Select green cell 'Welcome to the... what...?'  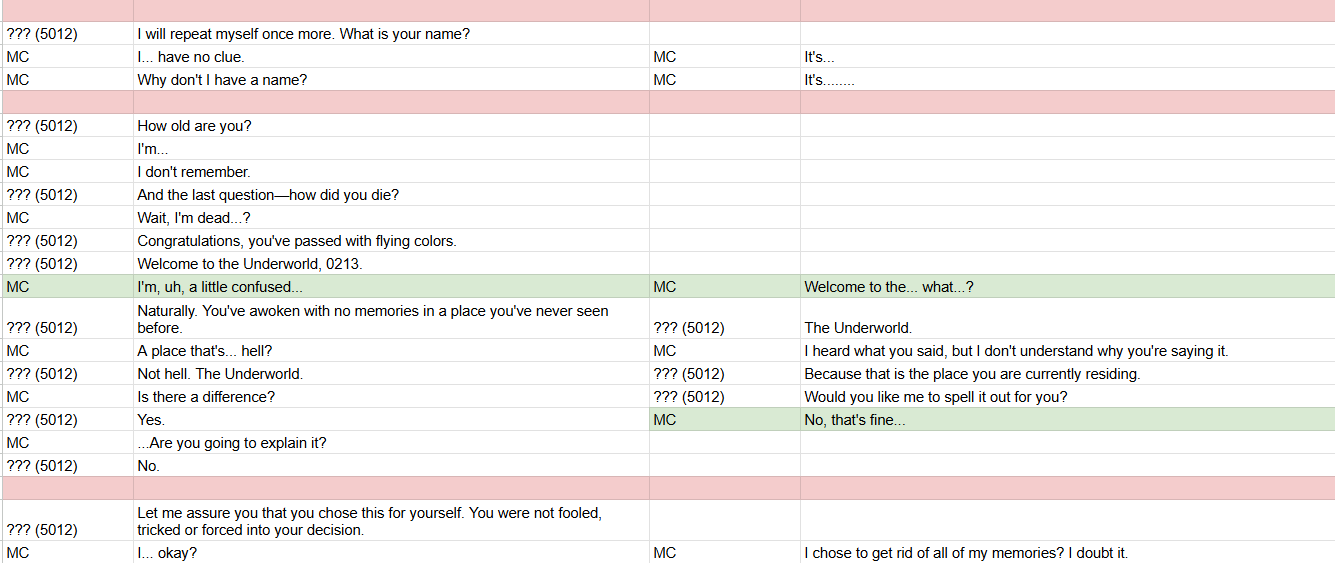tap(1067, 287)
